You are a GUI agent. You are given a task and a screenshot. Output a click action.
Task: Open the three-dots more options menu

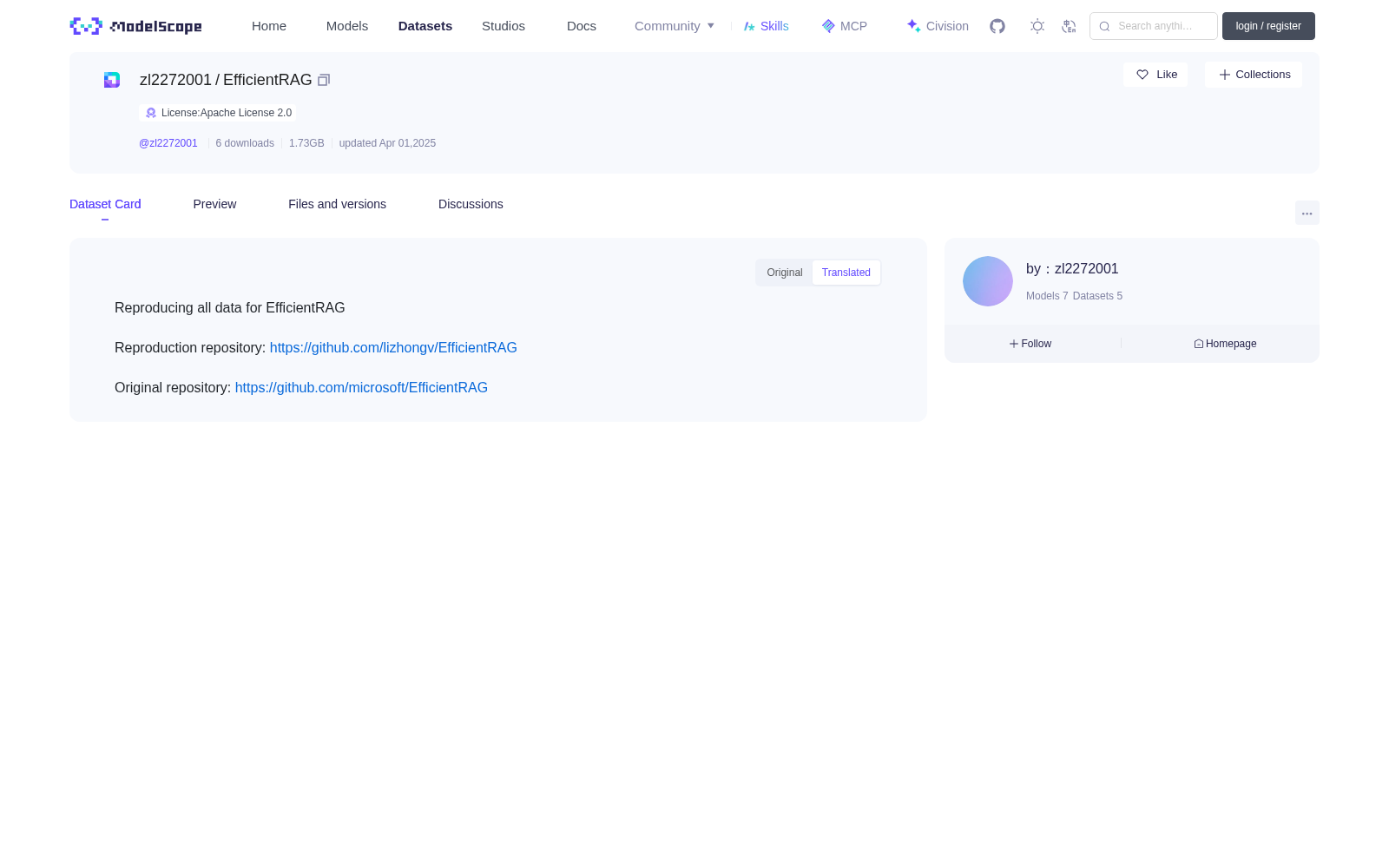point(1307,213)
